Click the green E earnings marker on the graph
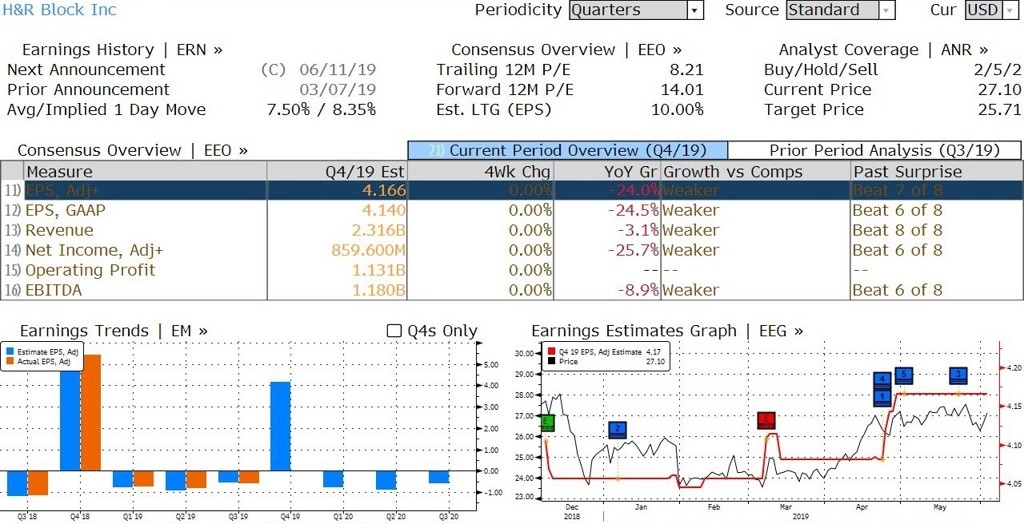This screenshot has height=524, width=1024. (x=548, y=423)
